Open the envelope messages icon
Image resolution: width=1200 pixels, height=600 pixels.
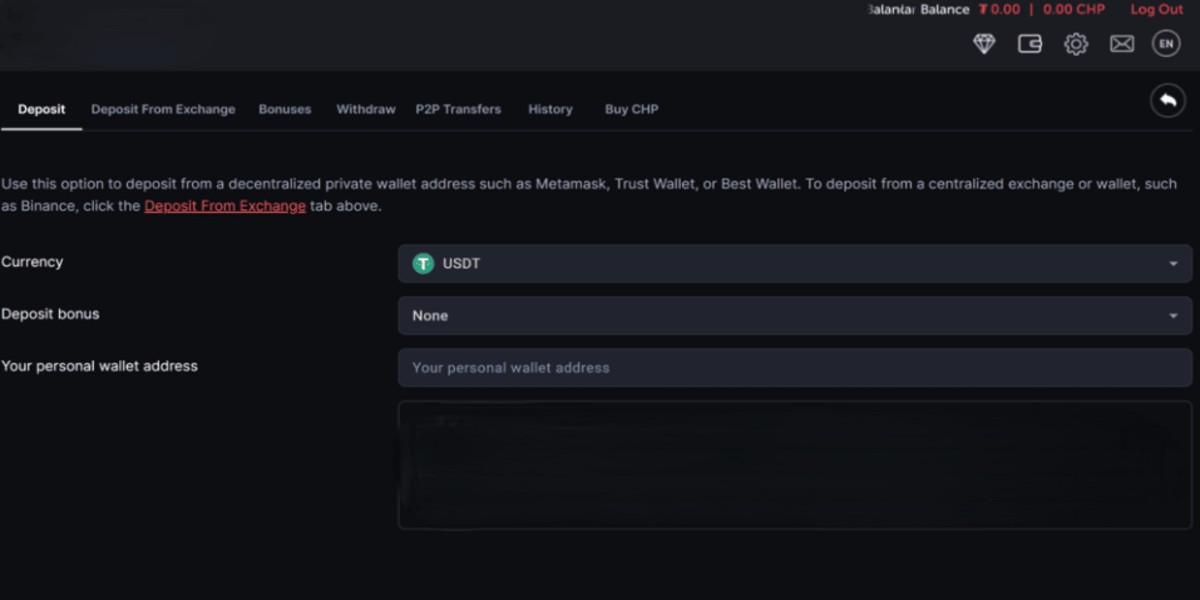[1122, 44]
